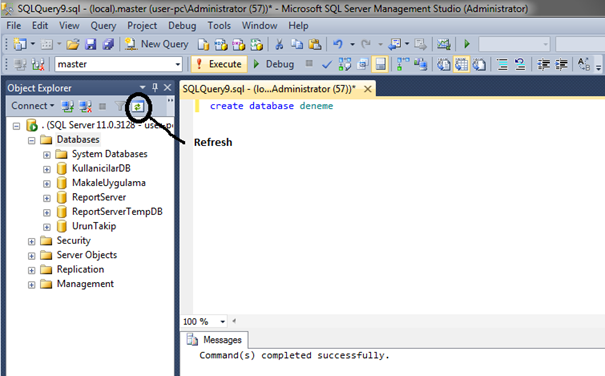The image size is (605, 376).
Task: Open the Window menu
Action: 259,25
